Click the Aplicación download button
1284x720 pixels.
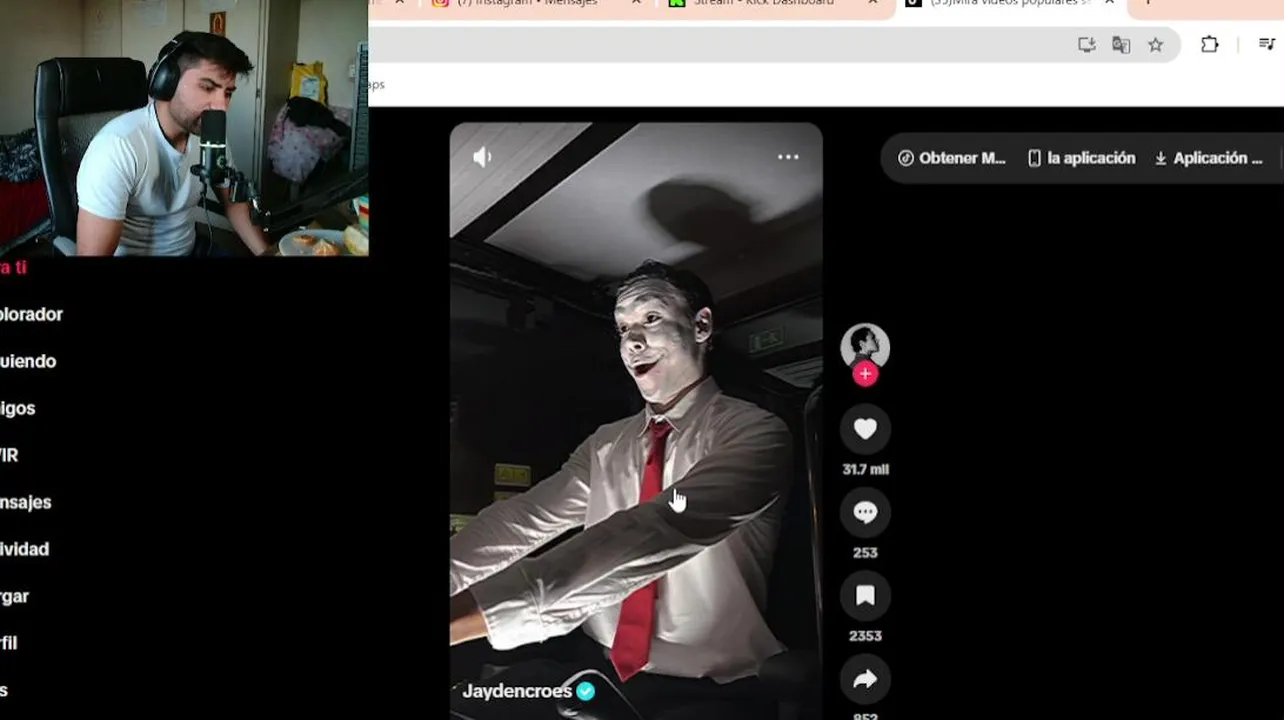pos(1208,158)
